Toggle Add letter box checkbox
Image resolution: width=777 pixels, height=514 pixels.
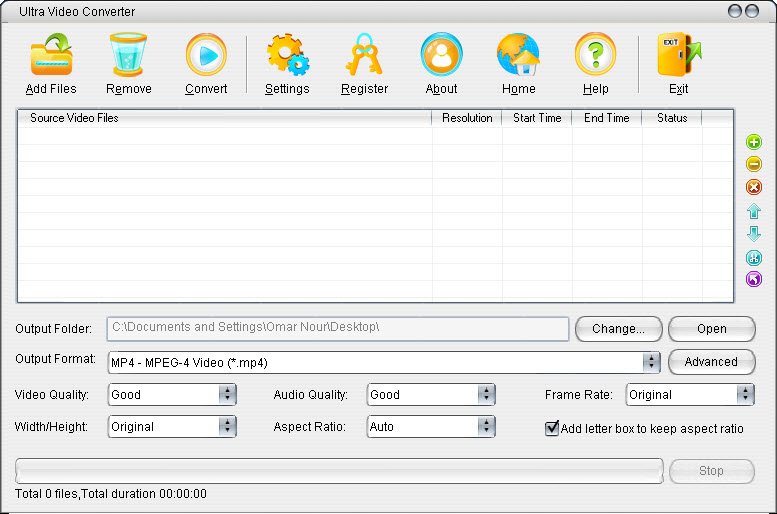pyautogui.click(x=552, y=428)
